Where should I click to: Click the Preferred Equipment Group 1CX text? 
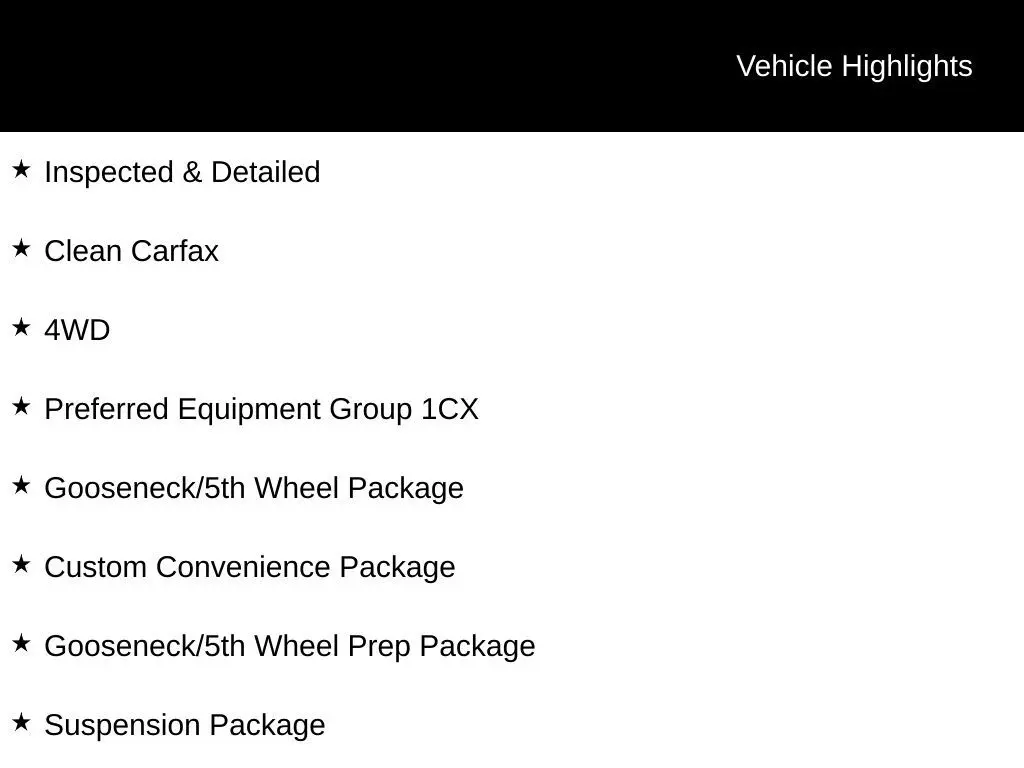(x=261, y=409)
